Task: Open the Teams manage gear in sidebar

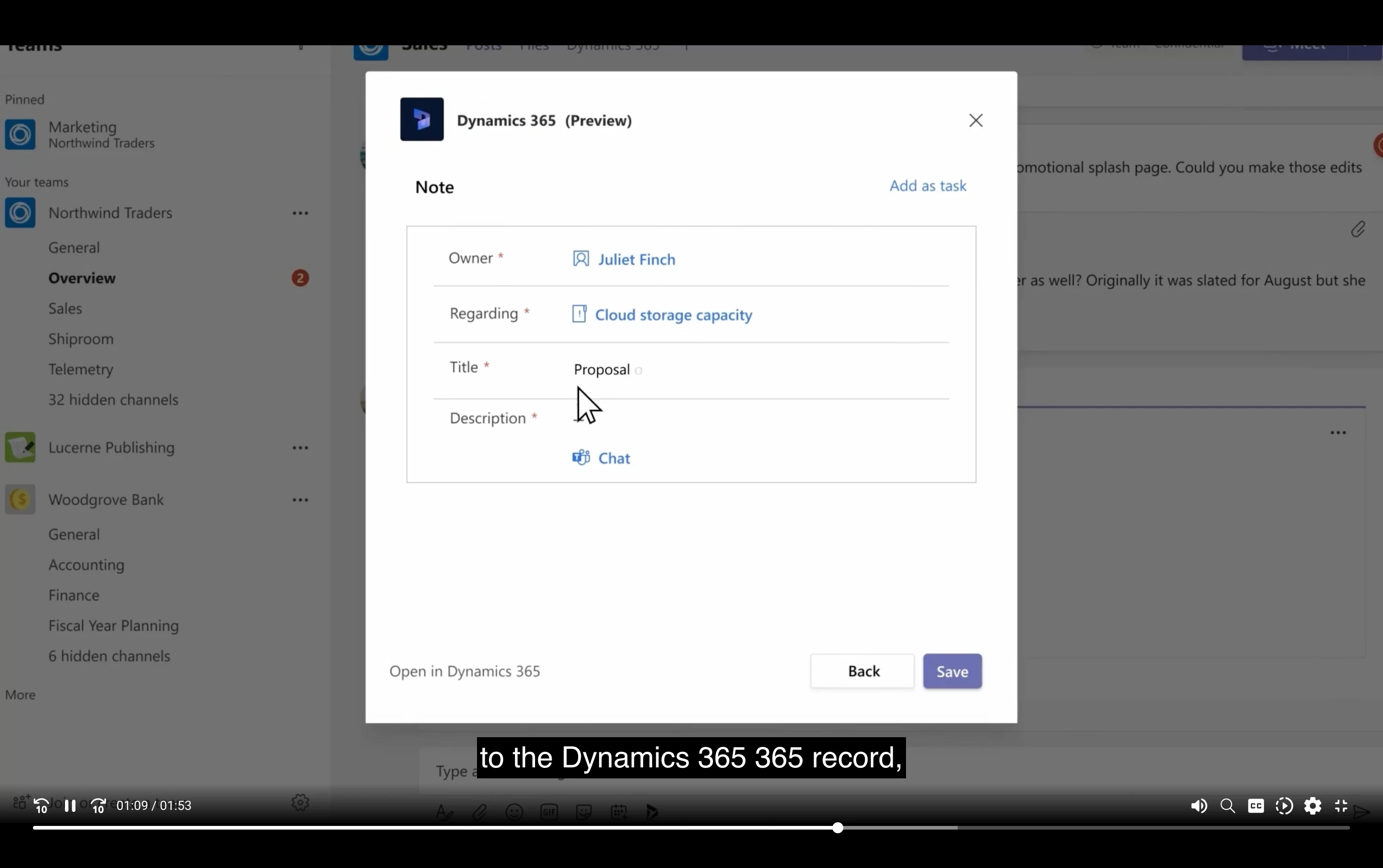Action: (x=300, y=803)
